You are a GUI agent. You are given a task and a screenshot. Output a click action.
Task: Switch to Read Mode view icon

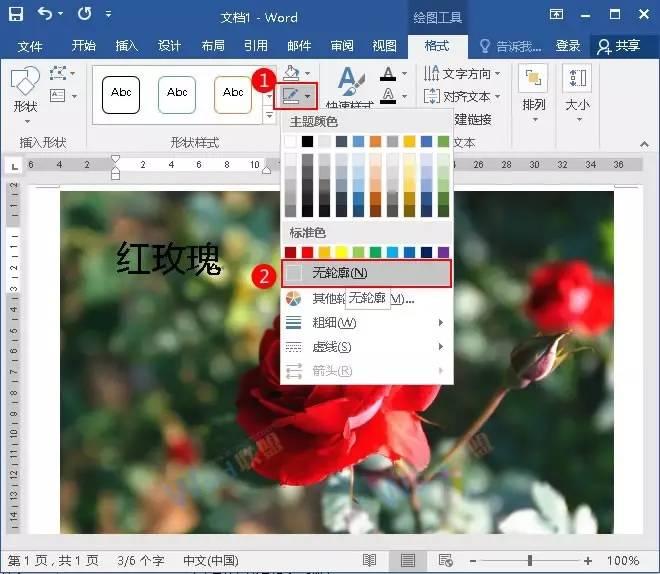pos(369,561)
